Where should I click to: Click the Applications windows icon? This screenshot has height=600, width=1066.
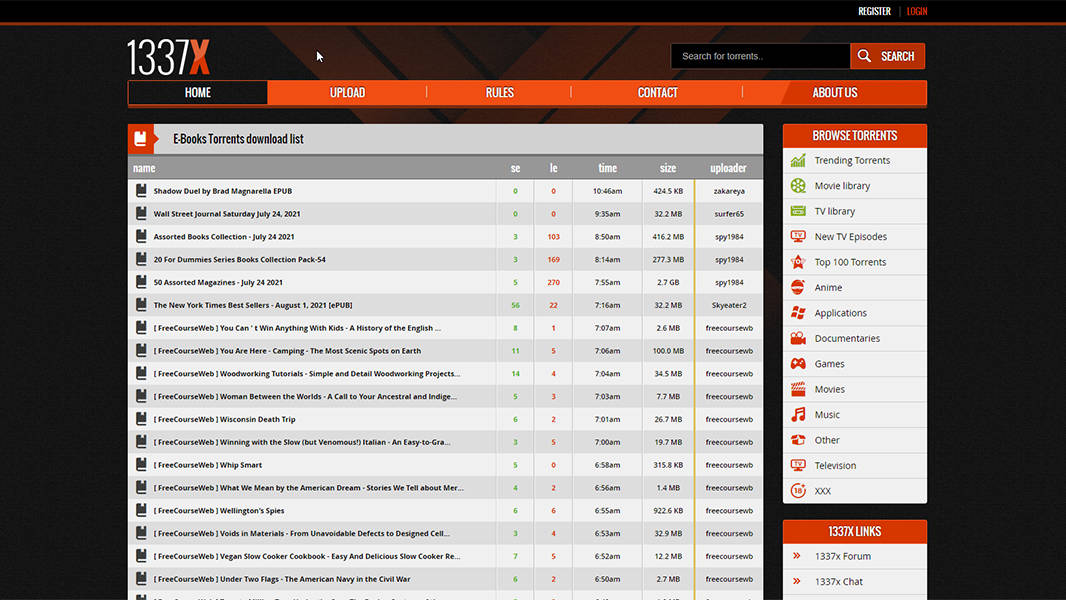(x=798, y=313)
